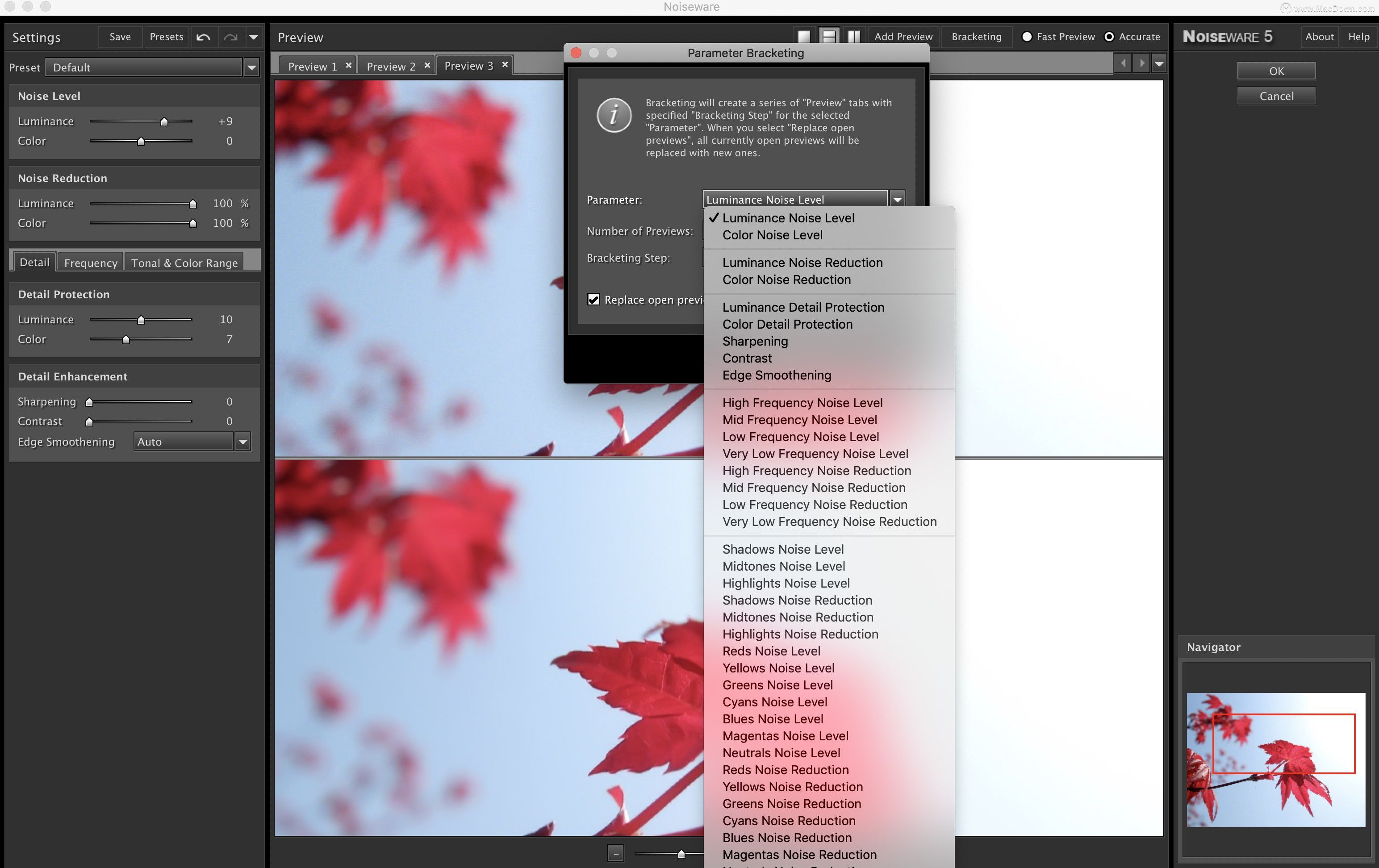Click the redo arrow icon

(x=230, y=37)
